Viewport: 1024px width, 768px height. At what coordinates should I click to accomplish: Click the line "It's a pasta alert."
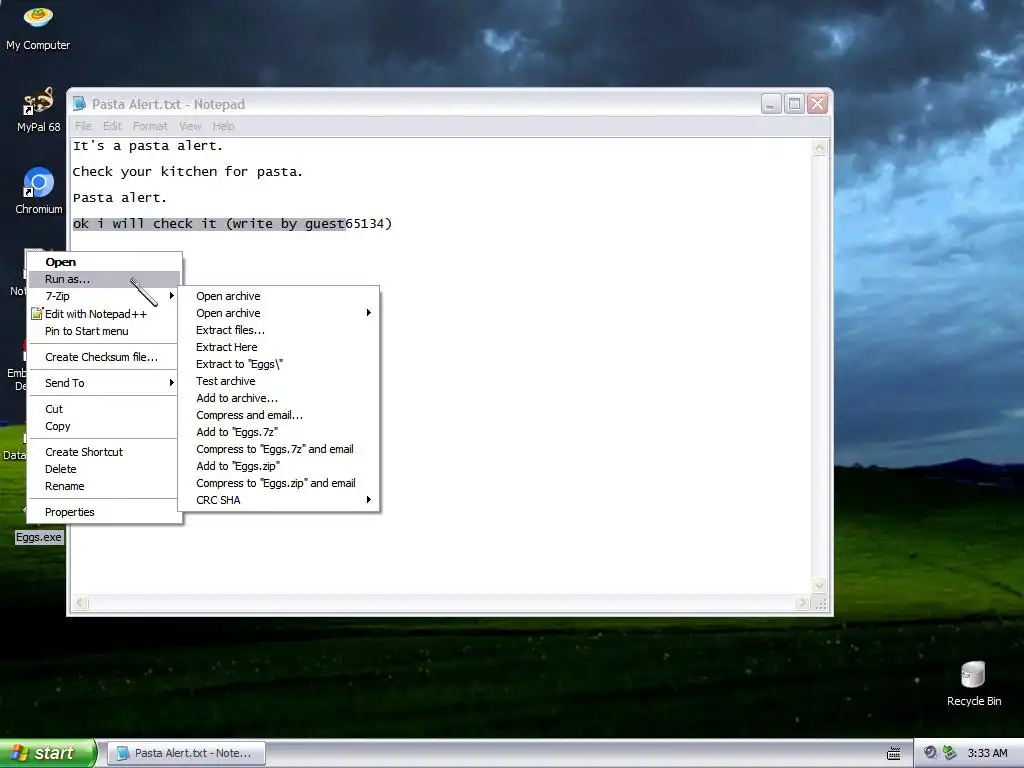click(148, 146)
